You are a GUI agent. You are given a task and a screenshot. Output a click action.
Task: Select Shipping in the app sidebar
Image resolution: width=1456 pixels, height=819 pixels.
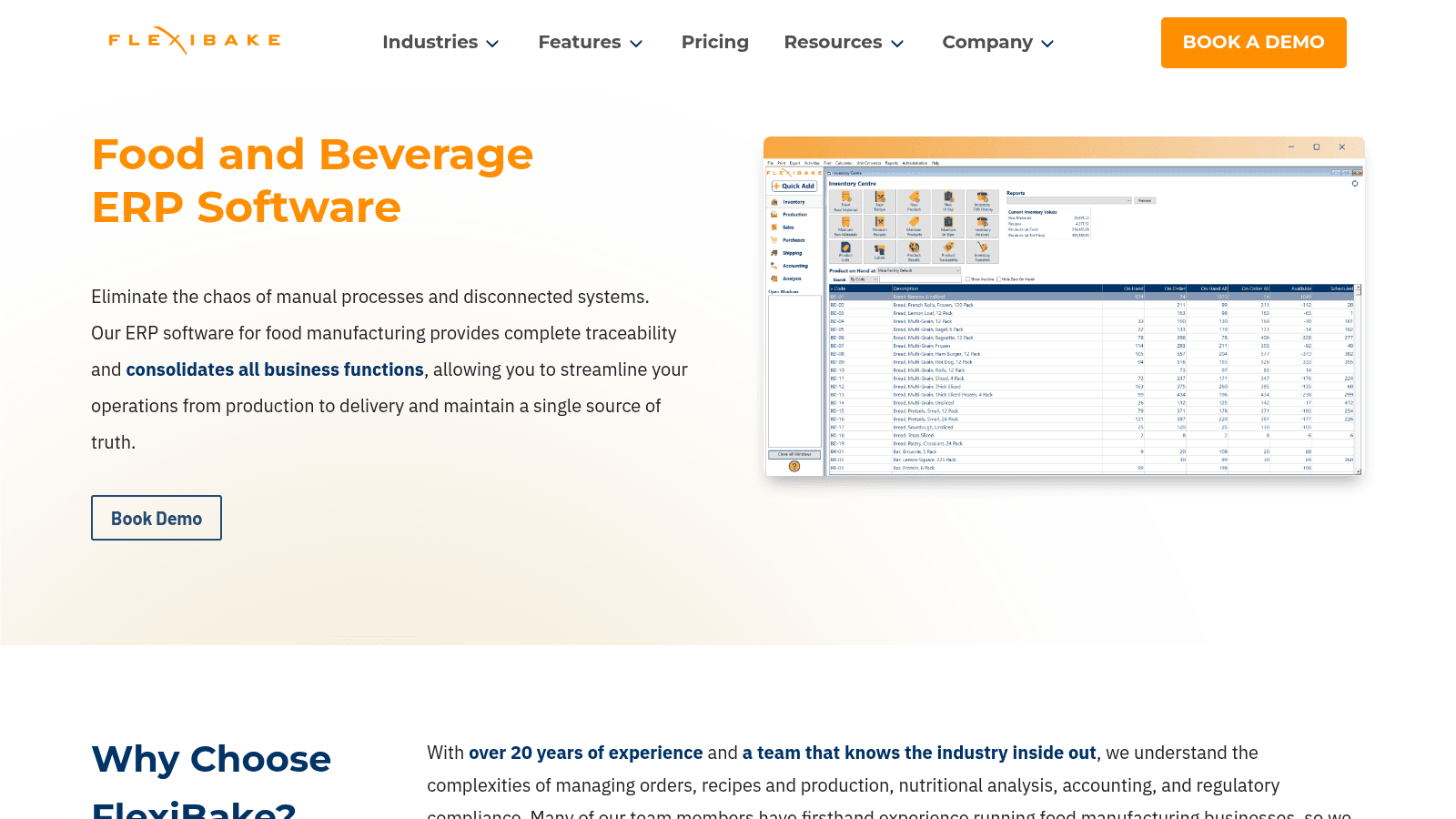tap(793, 253)
